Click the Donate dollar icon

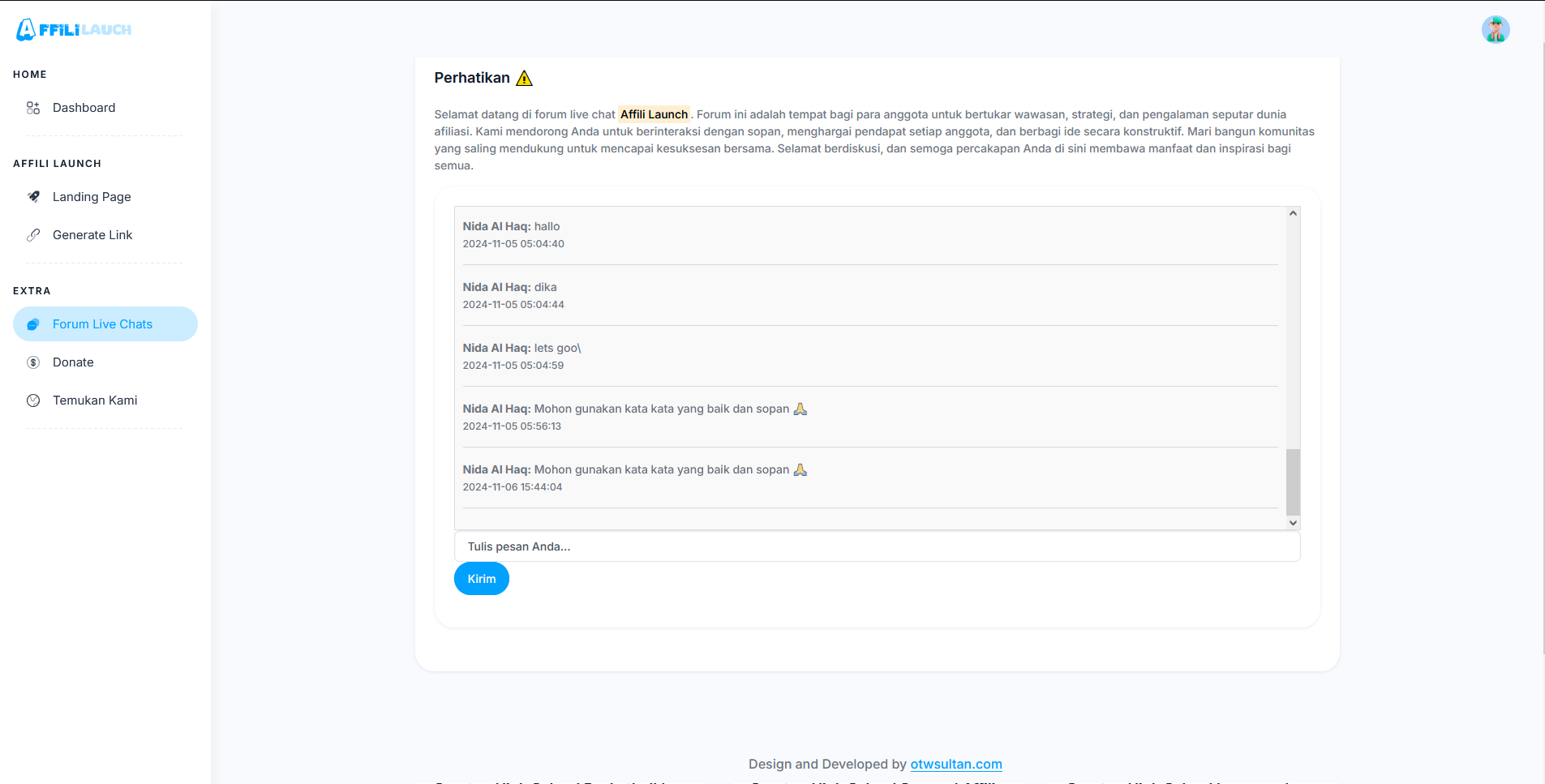coord(33,362)
